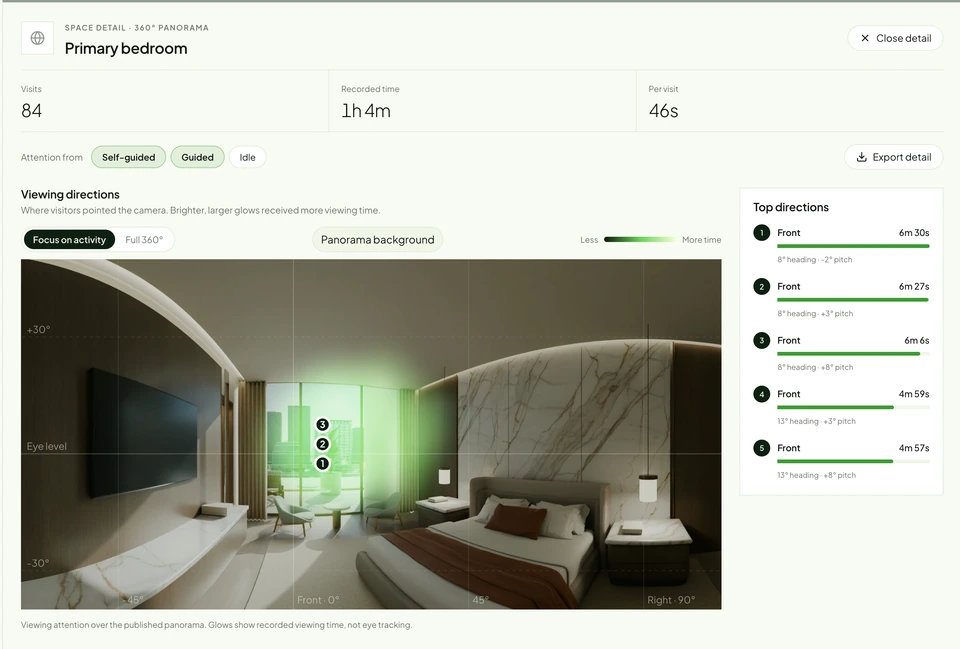Screen dimensions: 960x649
Task: Export the detail data
Action: (x=893, y=157)
